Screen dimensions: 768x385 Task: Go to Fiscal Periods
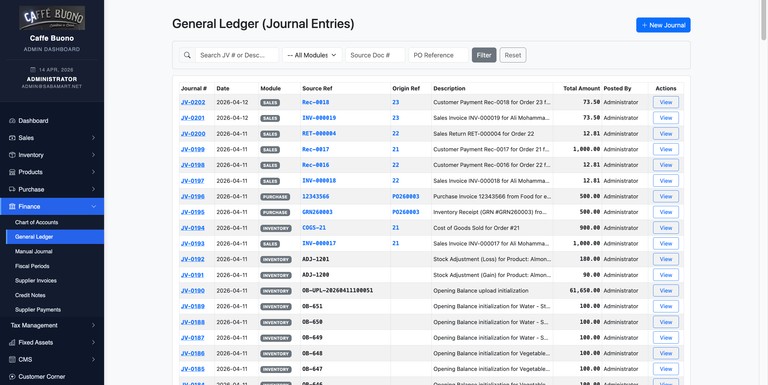(x=32, y=266)
